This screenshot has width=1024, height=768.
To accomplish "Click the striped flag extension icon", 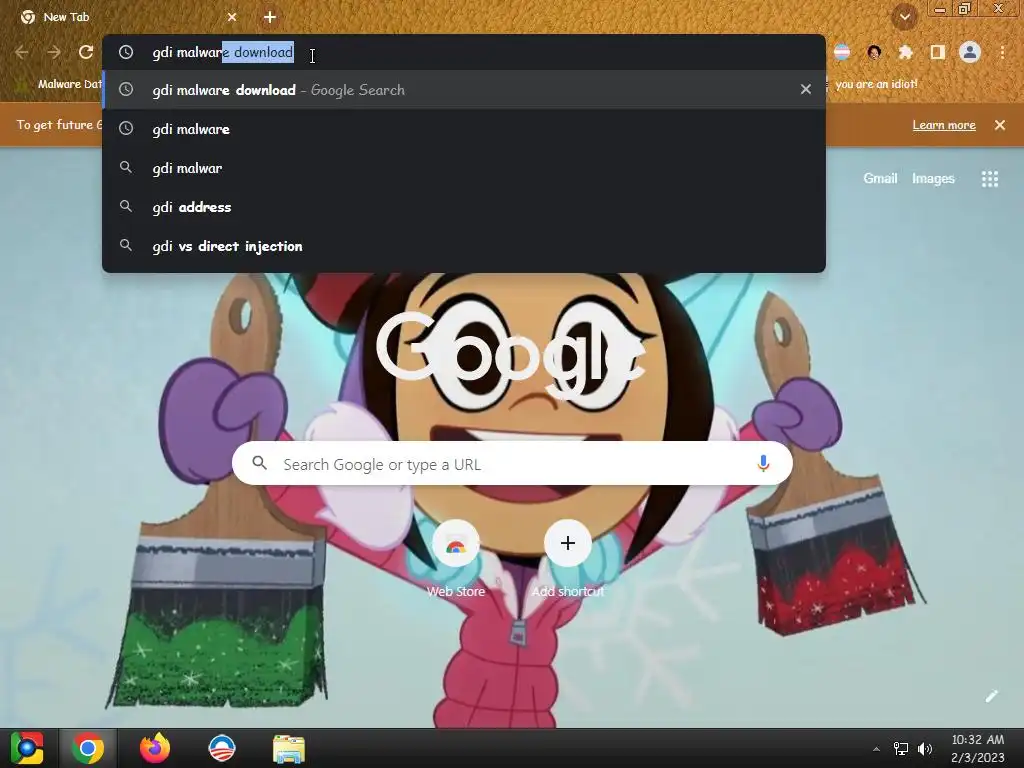I will (x=842, y=52).
